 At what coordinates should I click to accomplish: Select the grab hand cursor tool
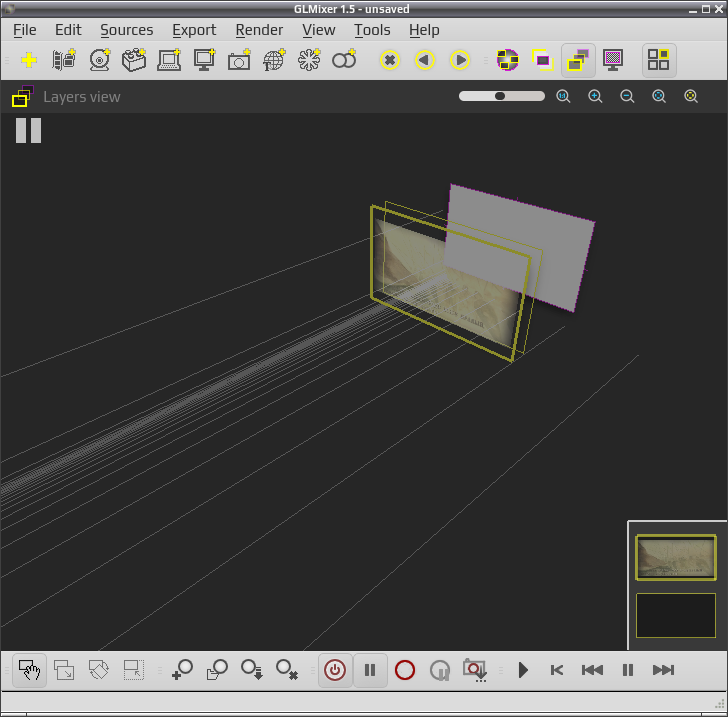pos(29,670)
